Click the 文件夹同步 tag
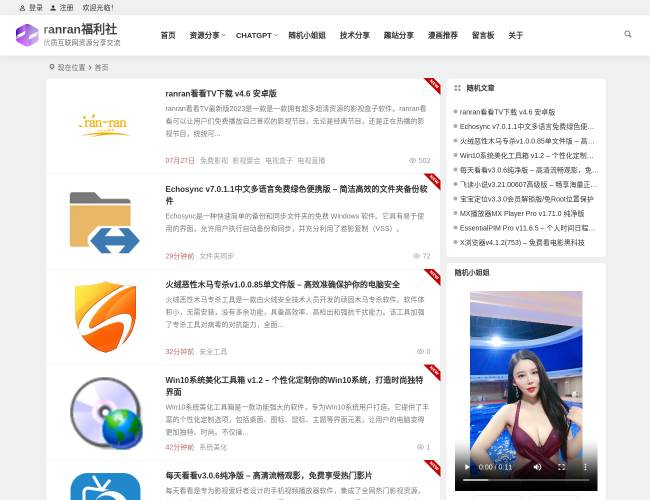This screenshot has height=500, width=650. pyautogui.click(x=217, y=256)
